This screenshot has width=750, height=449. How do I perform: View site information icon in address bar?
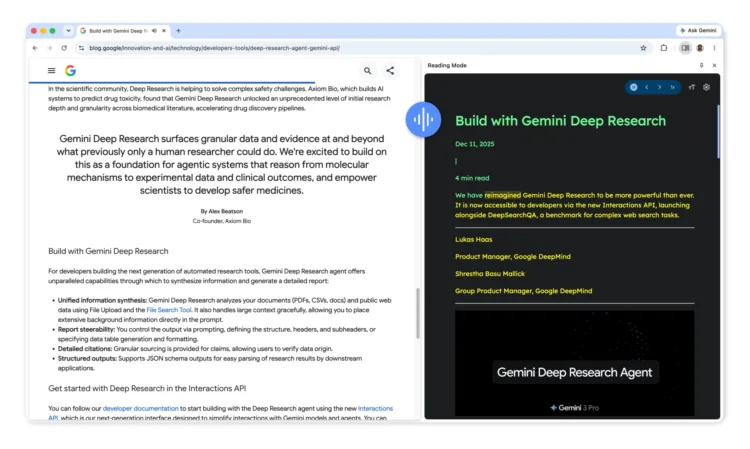point(81,48)
